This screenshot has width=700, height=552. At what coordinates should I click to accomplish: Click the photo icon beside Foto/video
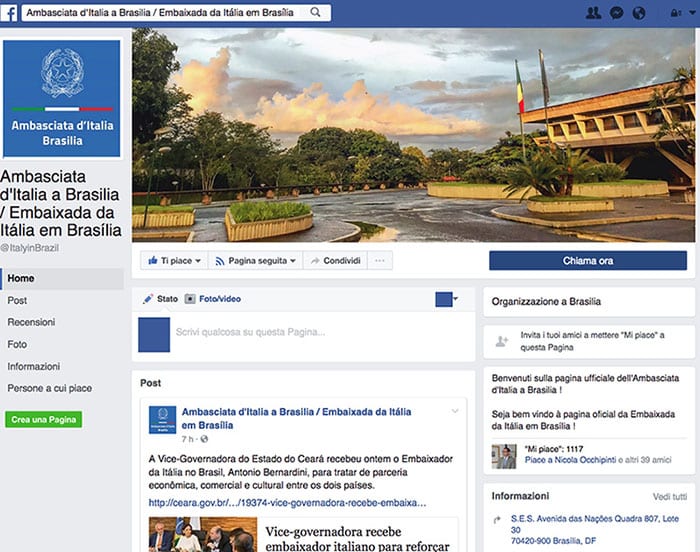coord(190,299)
